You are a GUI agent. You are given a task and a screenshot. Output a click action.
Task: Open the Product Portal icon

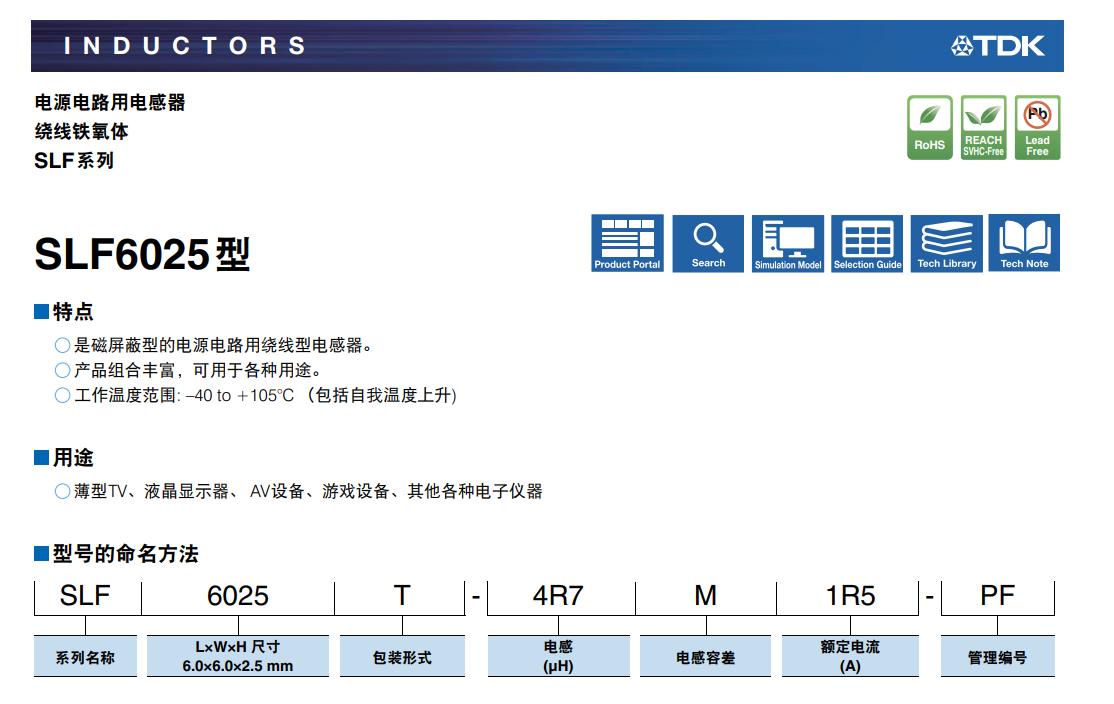627,243
